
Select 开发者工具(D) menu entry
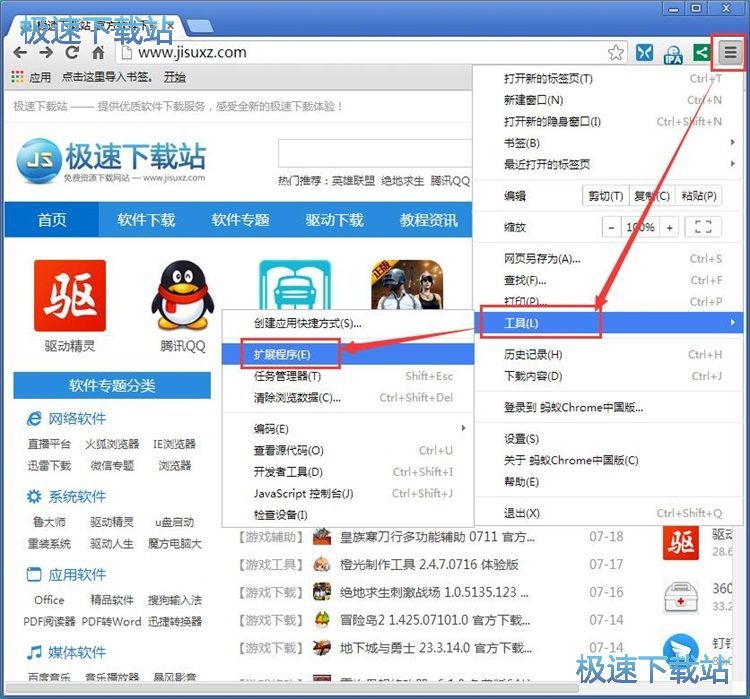(x=348, y=472)
